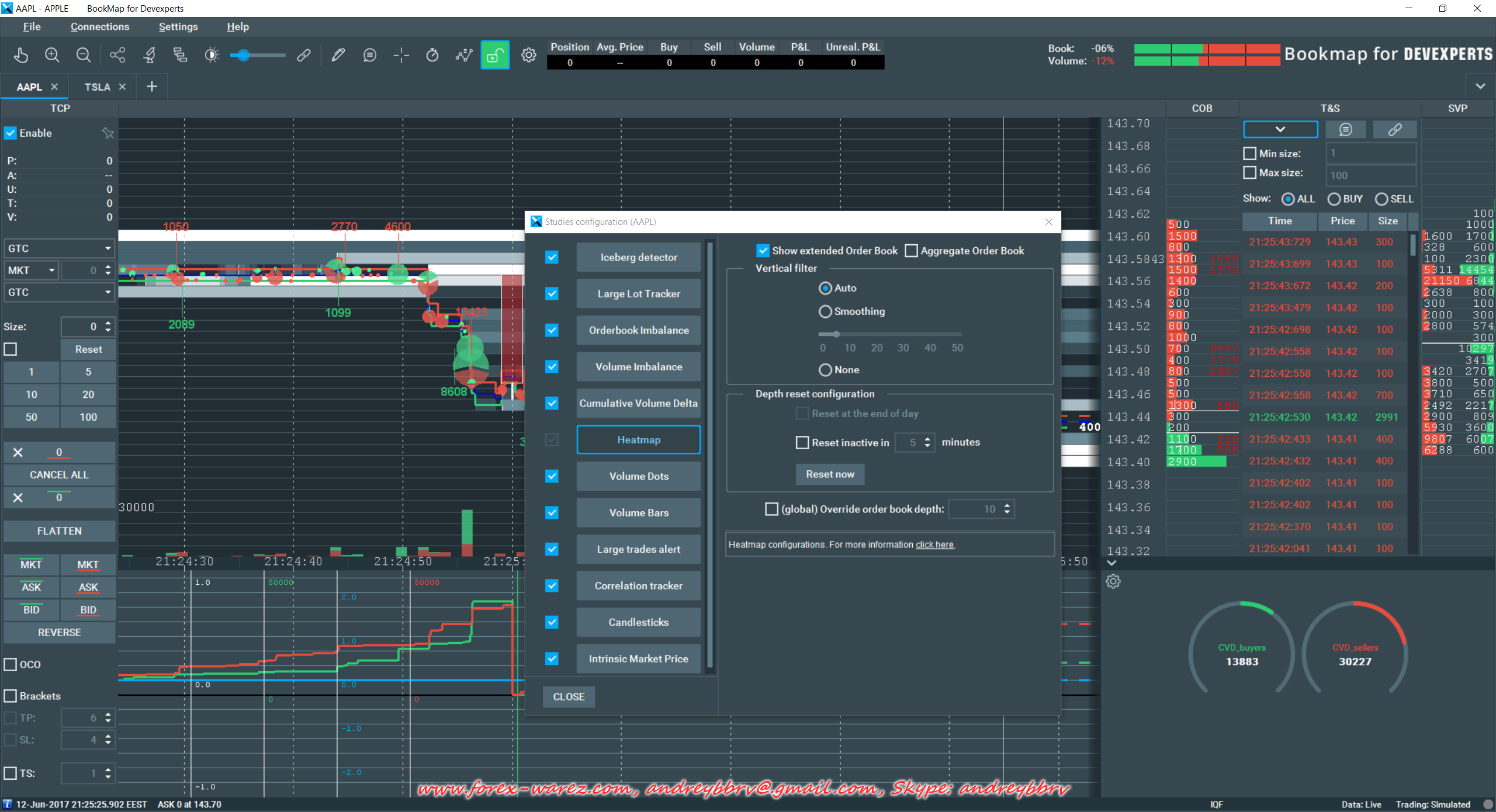Click the share icon in toolbar

point(117,55)
